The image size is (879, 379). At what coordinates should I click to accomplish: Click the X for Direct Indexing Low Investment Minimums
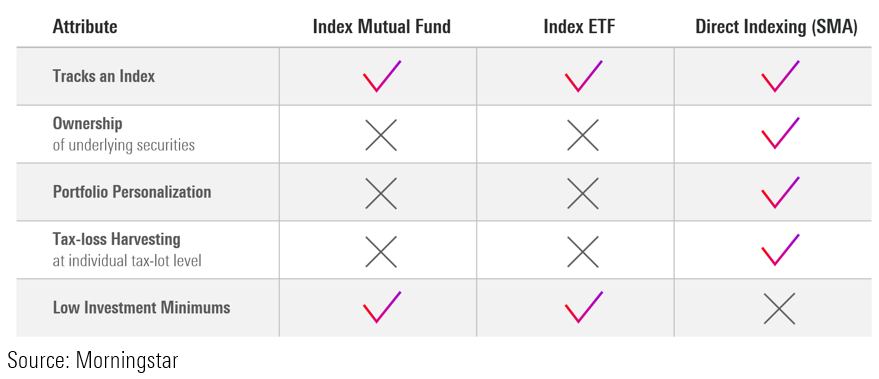(779, 308)
